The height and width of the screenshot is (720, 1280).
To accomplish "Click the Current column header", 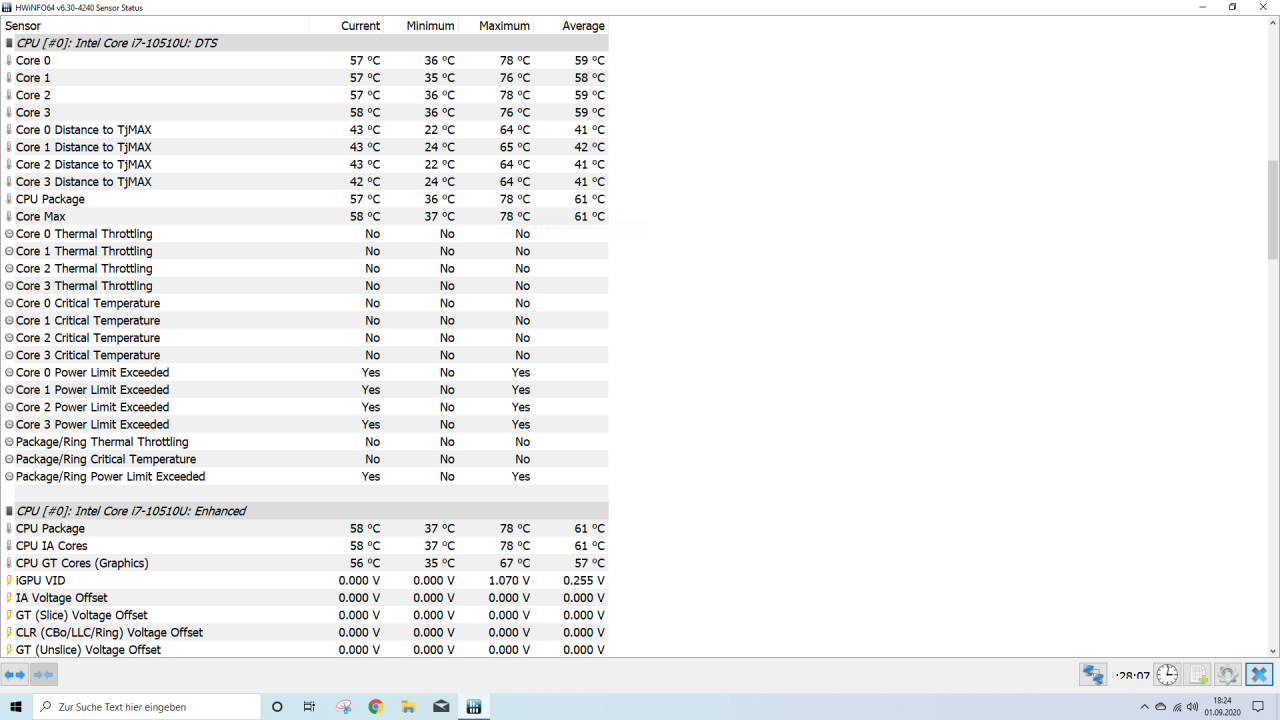I will tap(346, 26).
